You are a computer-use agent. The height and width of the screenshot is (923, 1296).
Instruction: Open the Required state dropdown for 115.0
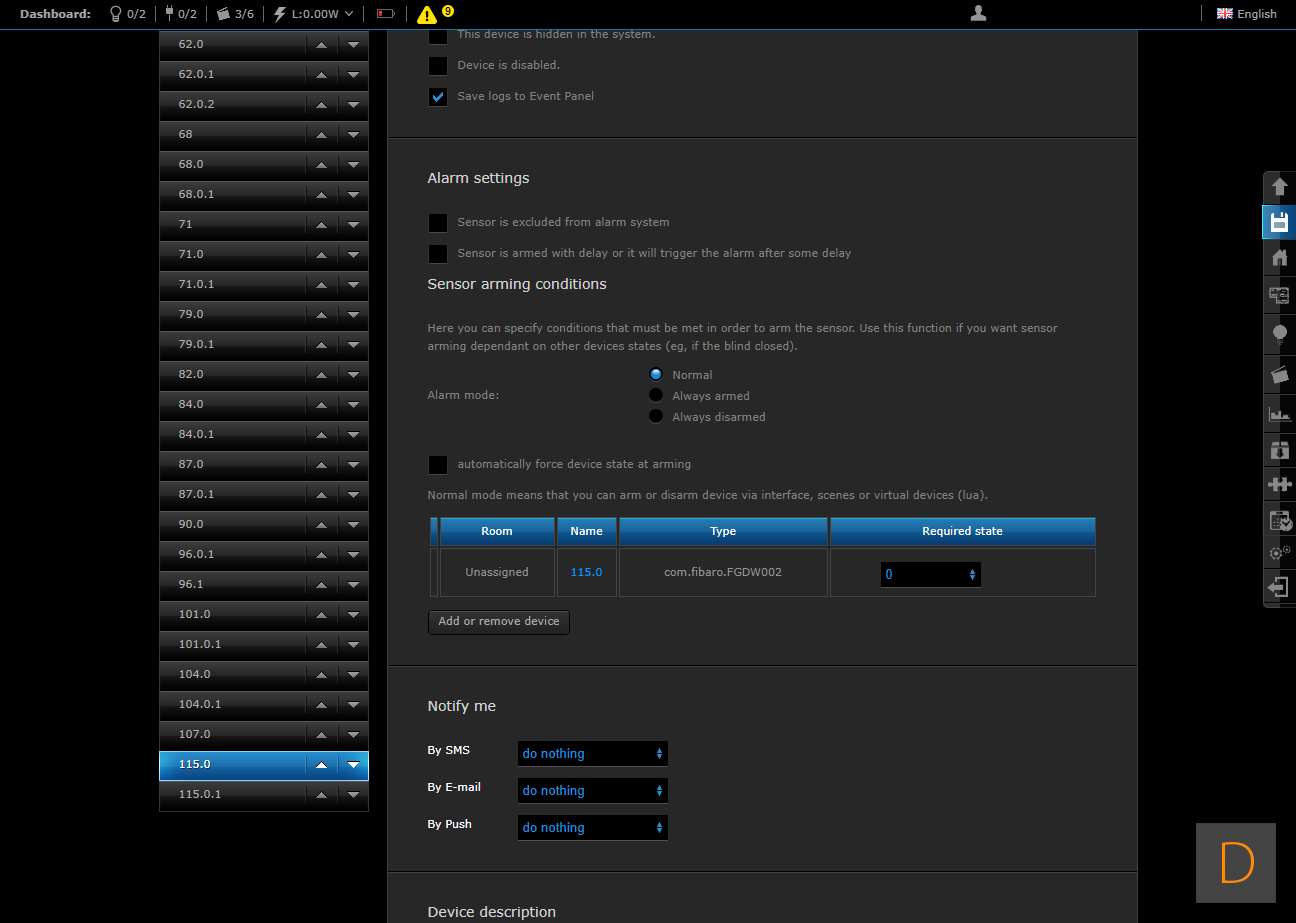tap(930, 574)
